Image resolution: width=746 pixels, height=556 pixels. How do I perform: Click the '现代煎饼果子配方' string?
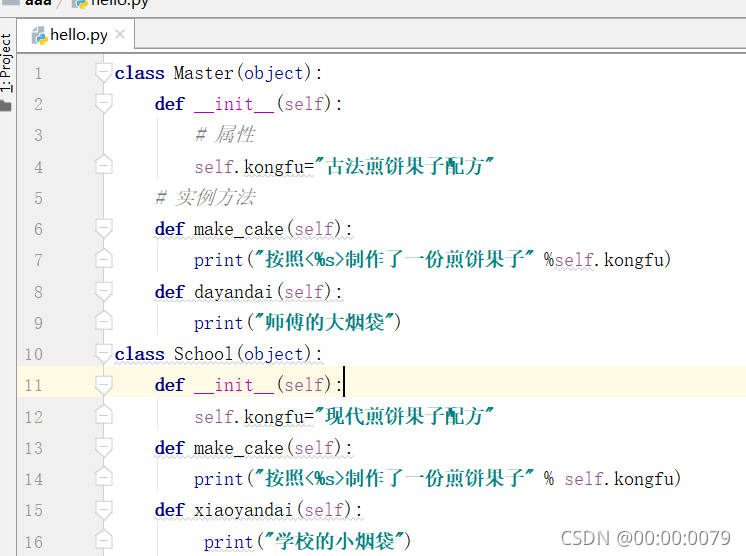405,416
